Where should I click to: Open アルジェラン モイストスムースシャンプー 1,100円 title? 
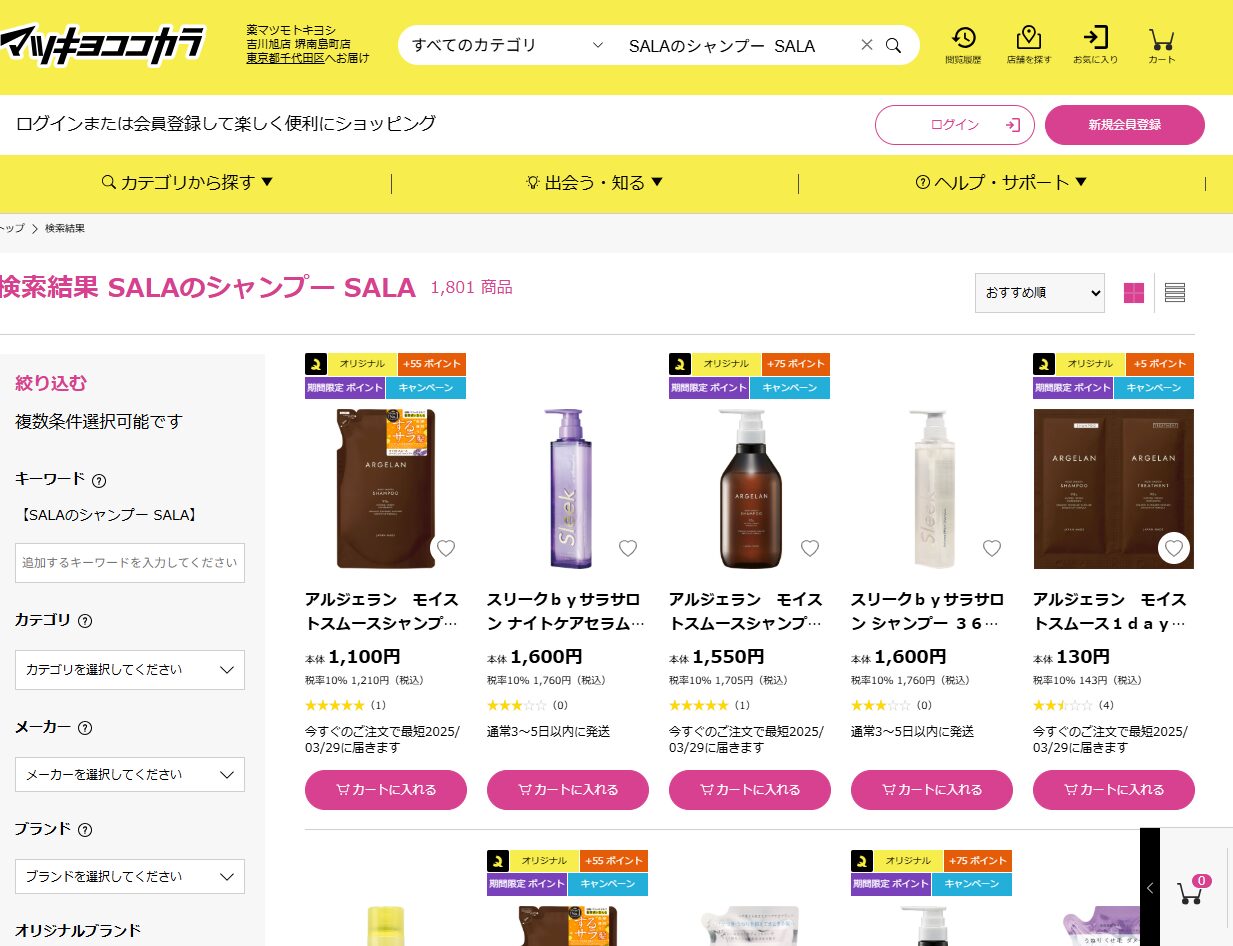[x=384, y=611]
